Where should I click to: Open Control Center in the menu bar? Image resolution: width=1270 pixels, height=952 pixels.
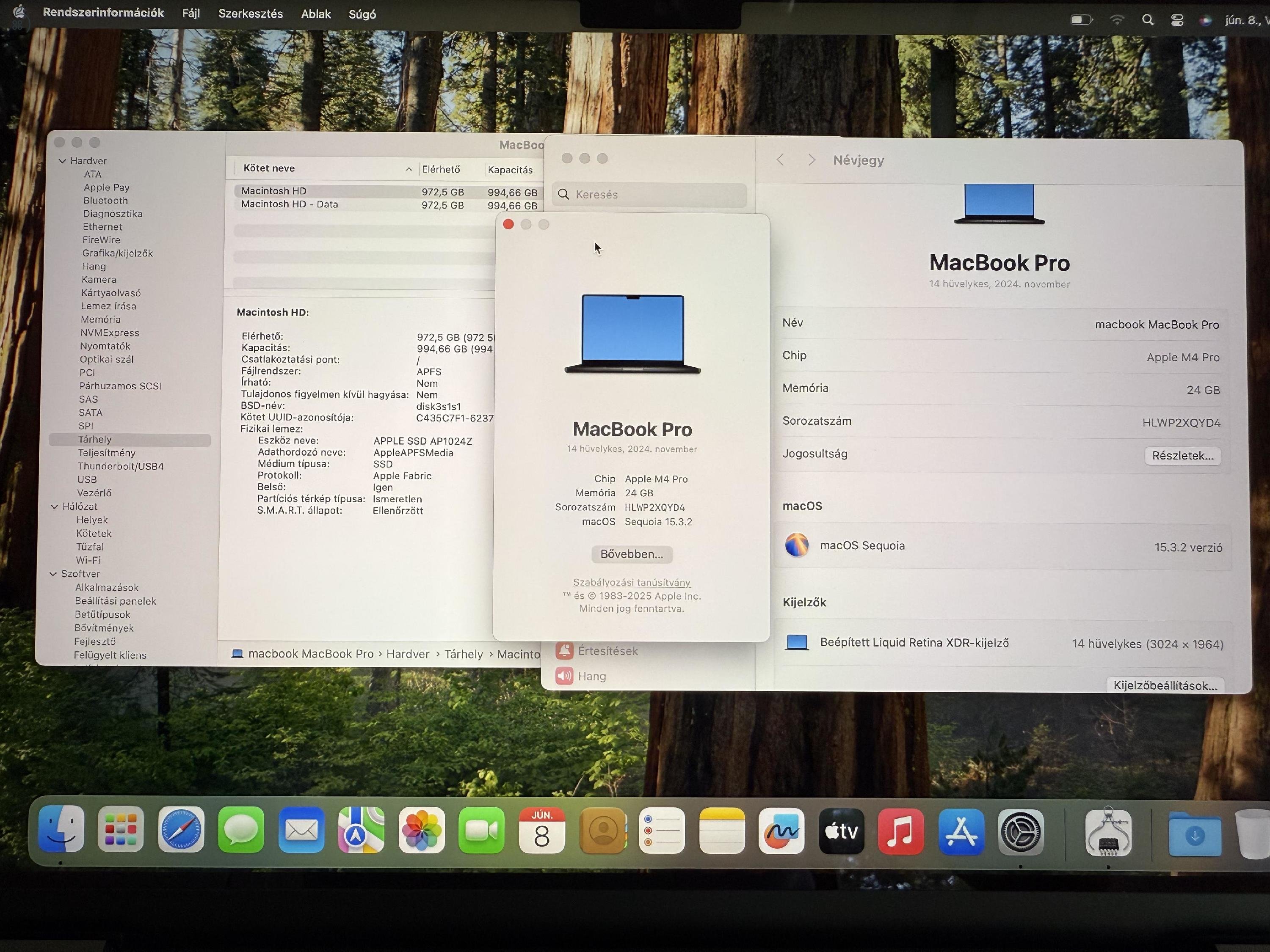point(1176,20)
